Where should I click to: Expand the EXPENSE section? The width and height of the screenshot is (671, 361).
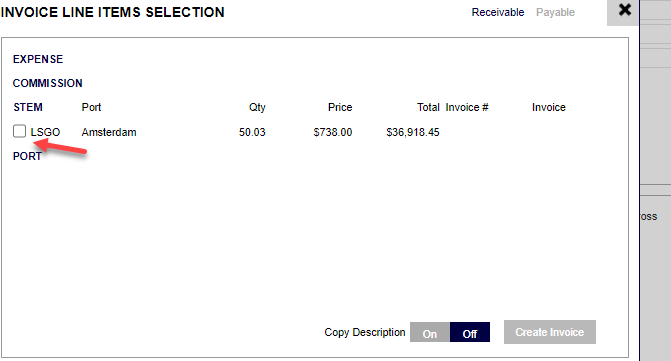click(x=38, y=59)
